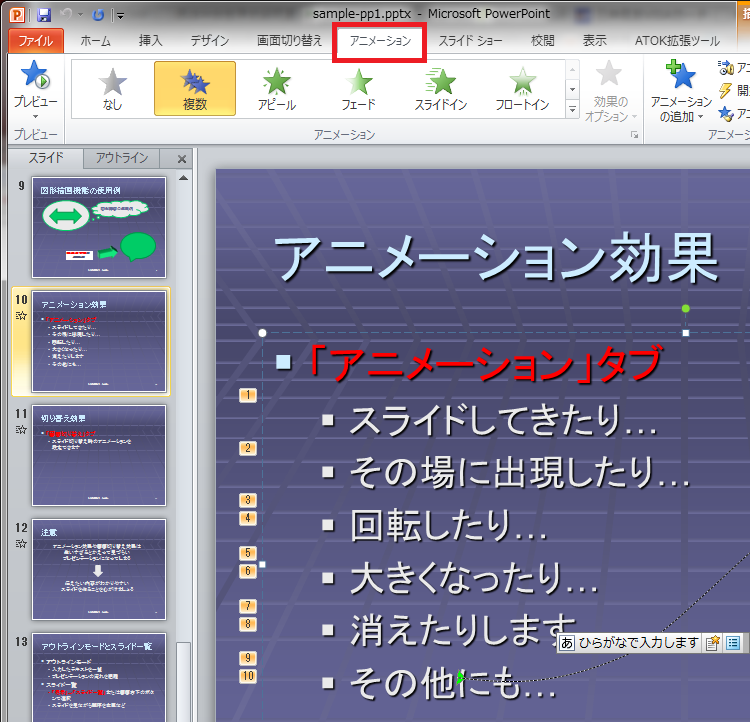Click the animation pane icon at top right

[726, 67]
